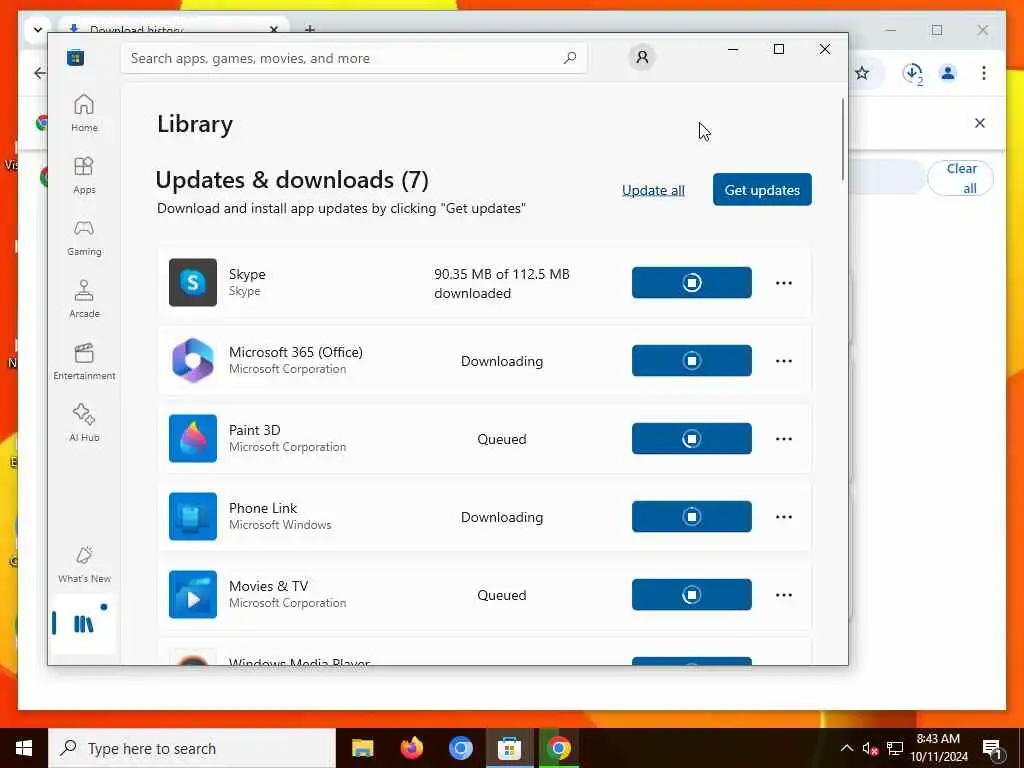Open a new Chrome tab

[x=310, y=29]
